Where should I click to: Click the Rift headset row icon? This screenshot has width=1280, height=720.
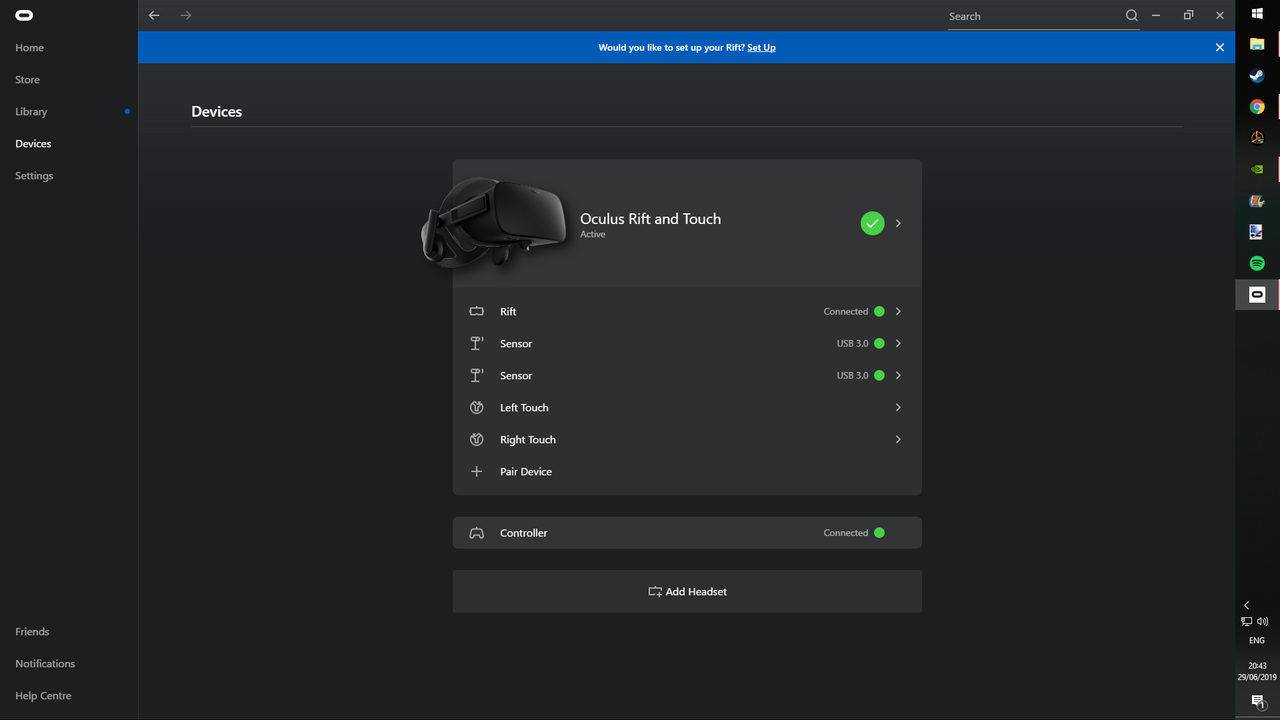click(x=477, y=311)
